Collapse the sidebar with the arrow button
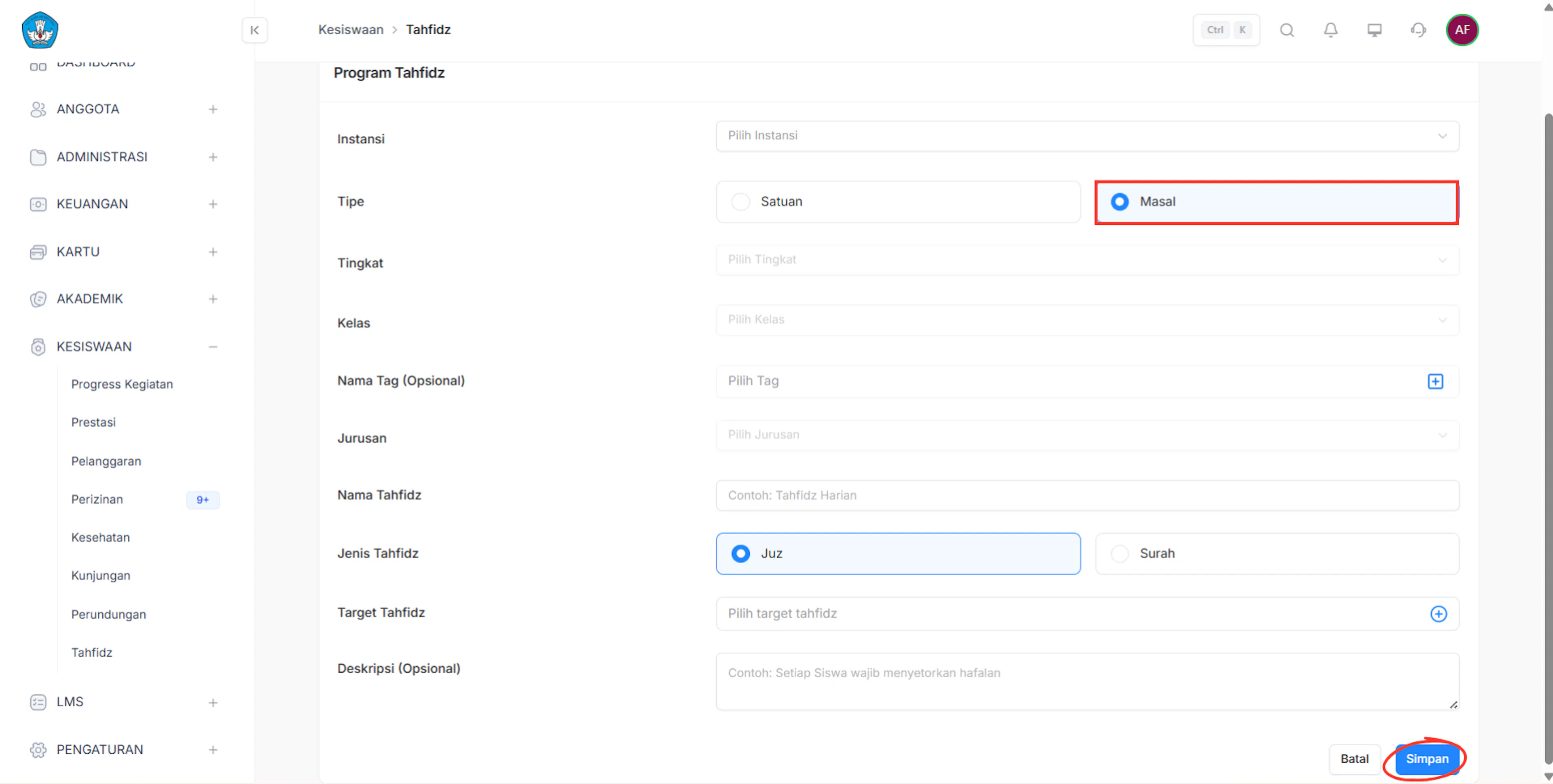The height and width of the screenshot is (784, 1553). coord(254,30)
